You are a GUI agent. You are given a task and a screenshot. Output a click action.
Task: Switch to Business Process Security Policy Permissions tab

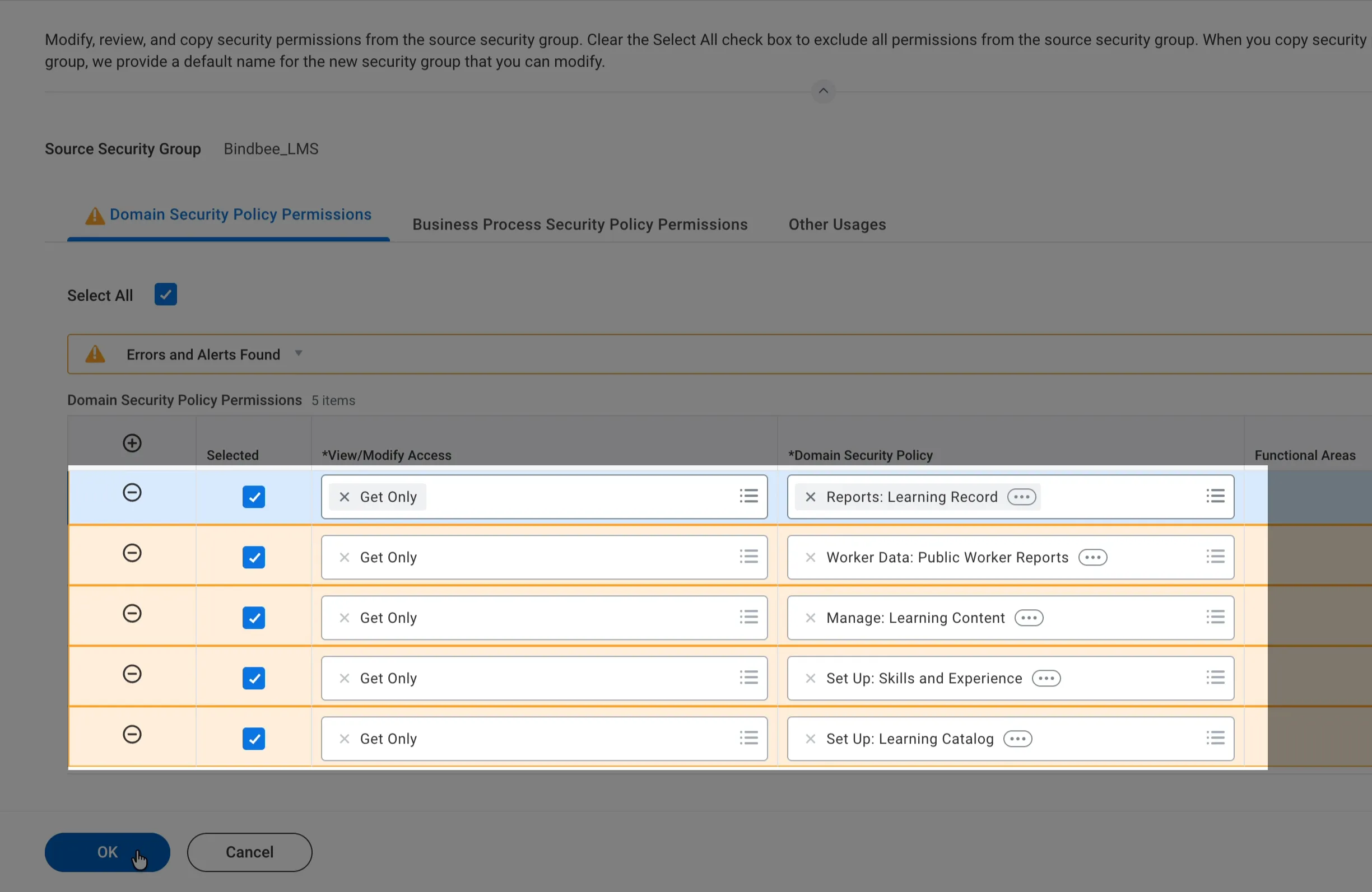point(580,225)
